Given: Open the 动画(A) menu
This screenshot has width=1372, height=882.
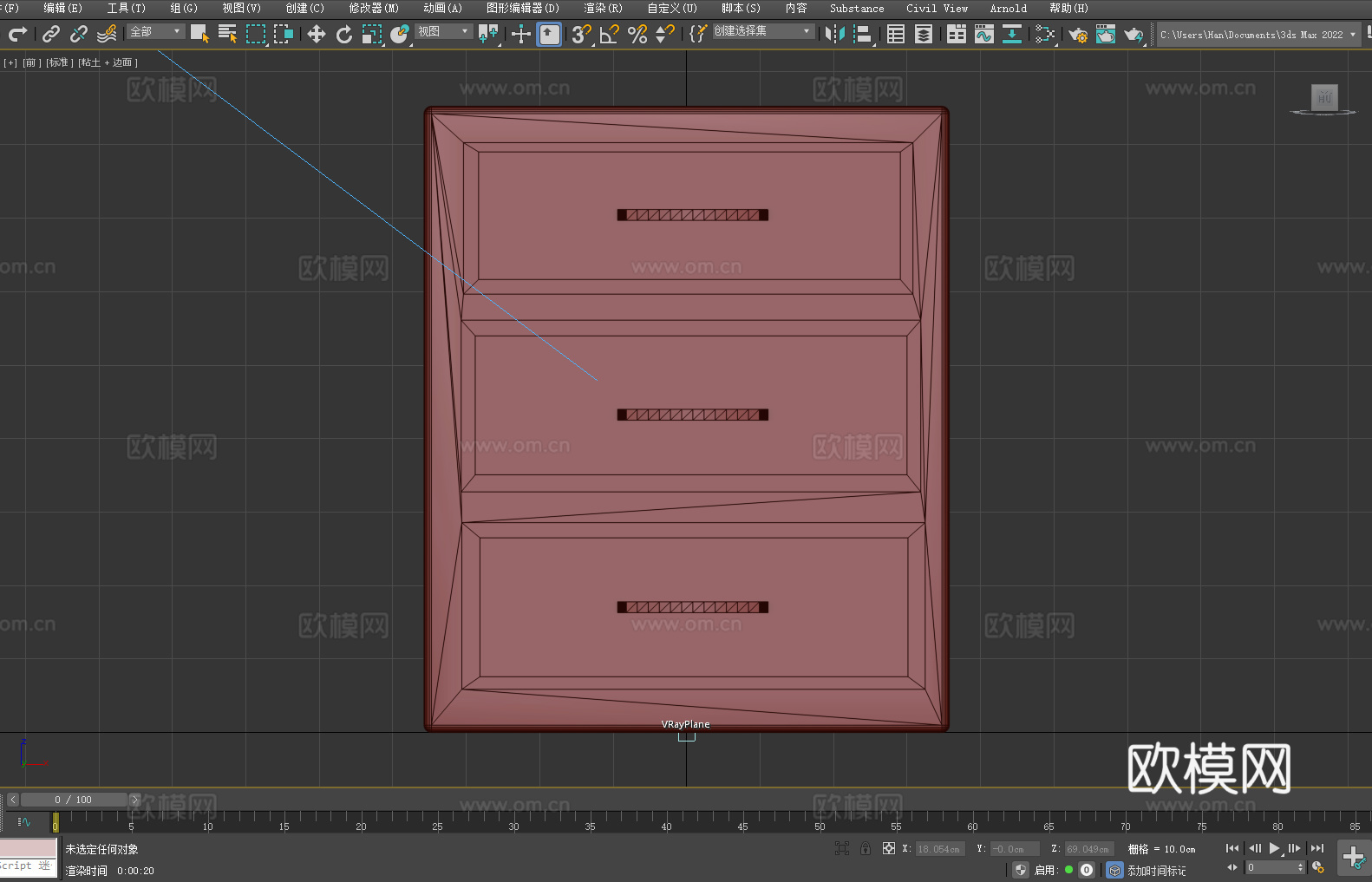Looking at the screenshot, I should [x=442, y=8].
